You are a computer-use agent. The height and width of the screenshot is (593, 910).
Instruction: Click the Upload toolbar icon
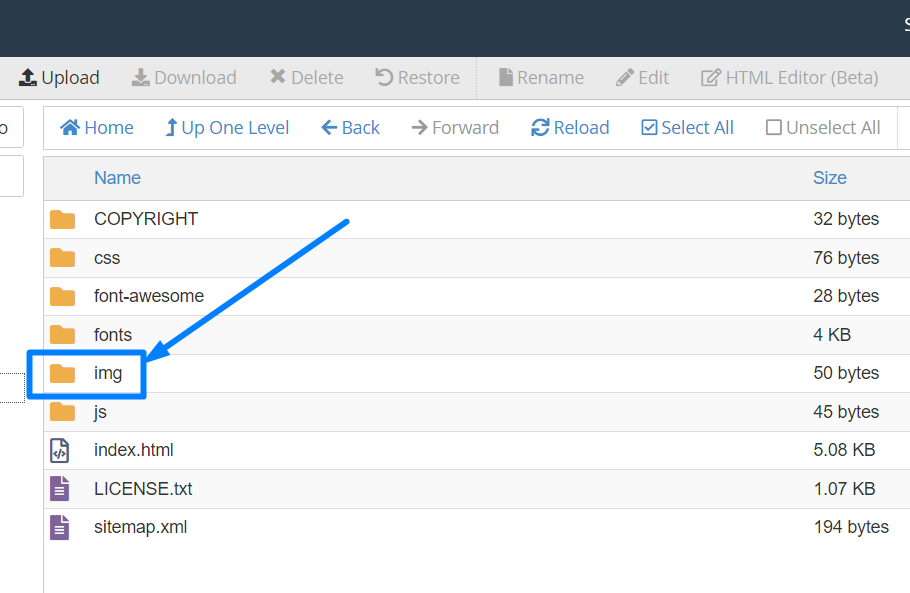point(28,78)
